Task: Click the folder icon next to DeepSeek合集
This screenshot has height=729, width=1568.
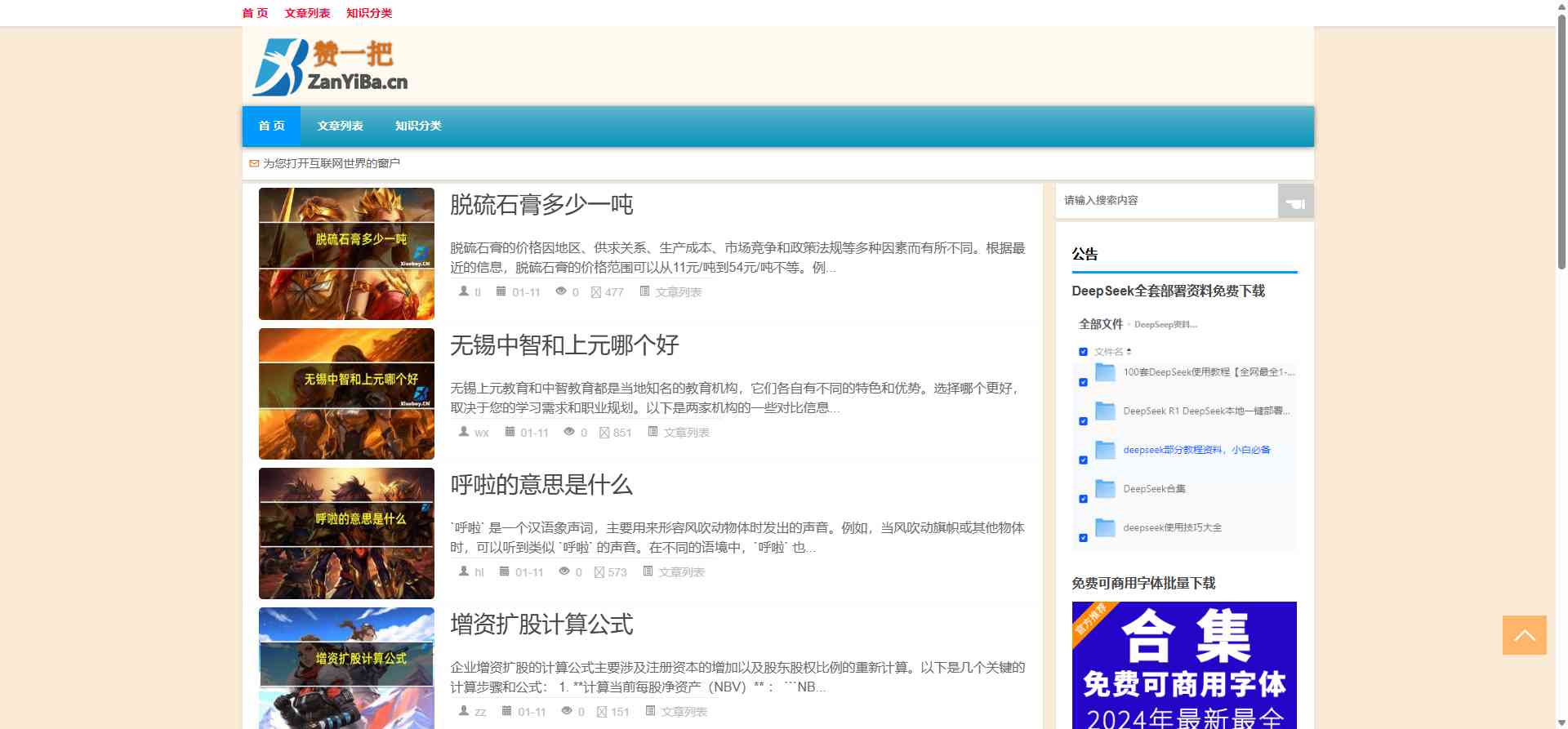Action: click(x=1105, y=489)
